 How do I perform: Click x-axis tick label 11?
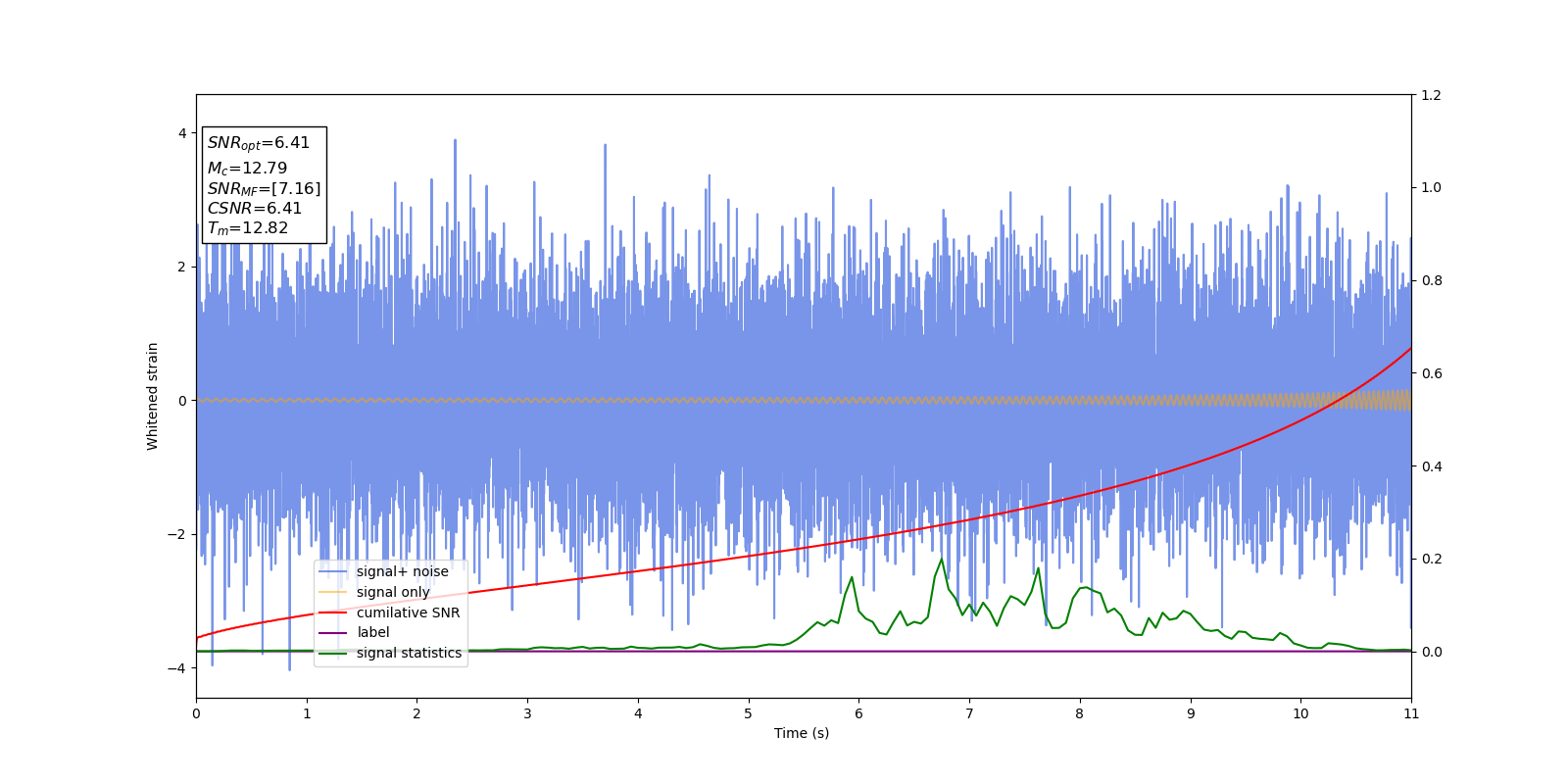[1411, 713]
